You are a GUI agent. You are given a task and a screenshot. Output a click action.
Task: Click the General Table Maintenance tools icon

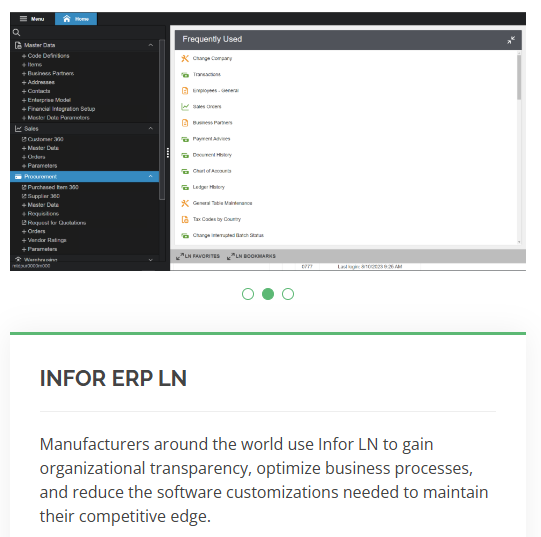tap(185, 203)
